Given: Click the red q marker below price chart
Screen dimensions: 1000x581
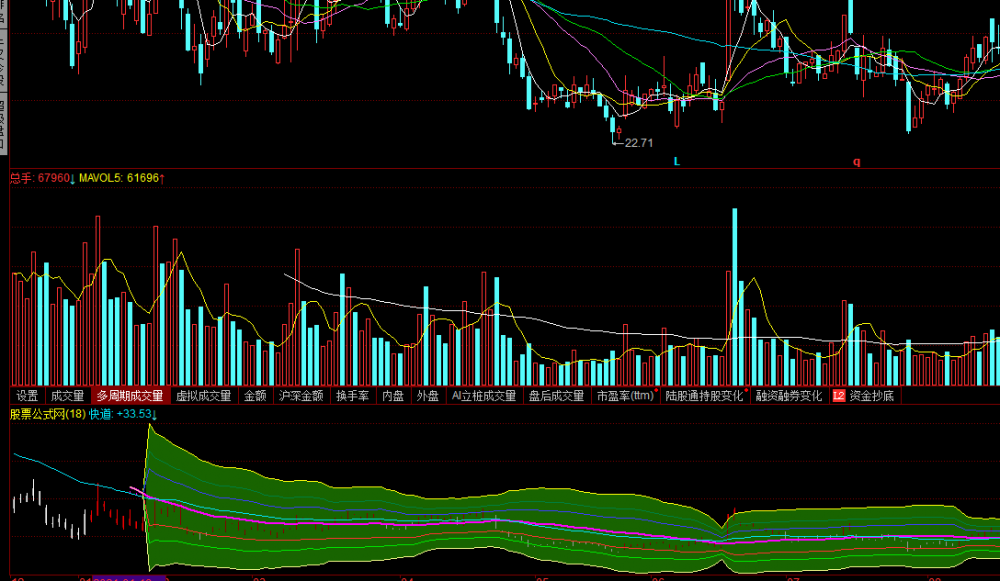Looking at the screenshot, I should click(857, 161).
